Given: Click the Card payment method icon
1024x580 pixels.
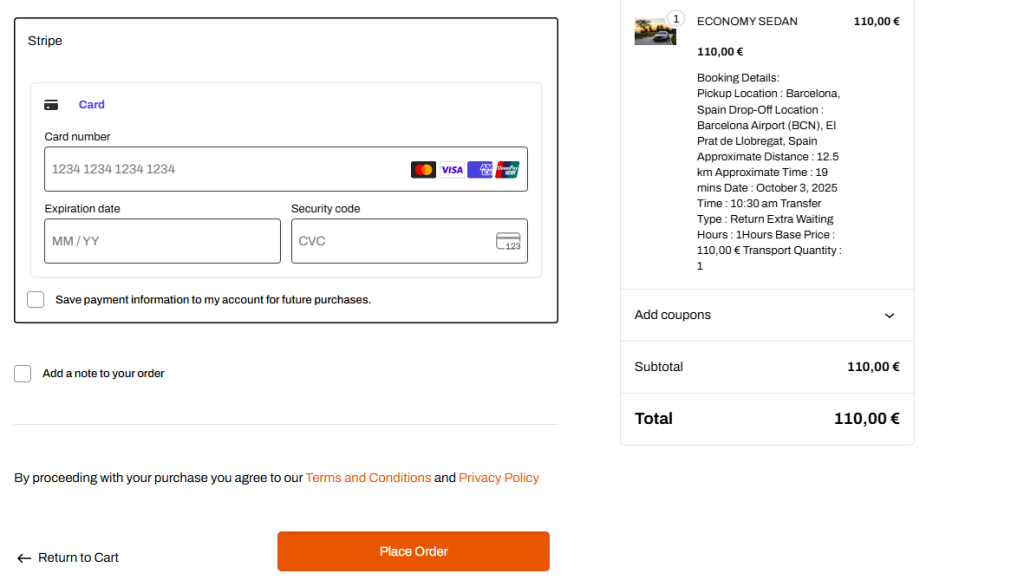Looking at the screenshot, I should (x=51, y=105).
